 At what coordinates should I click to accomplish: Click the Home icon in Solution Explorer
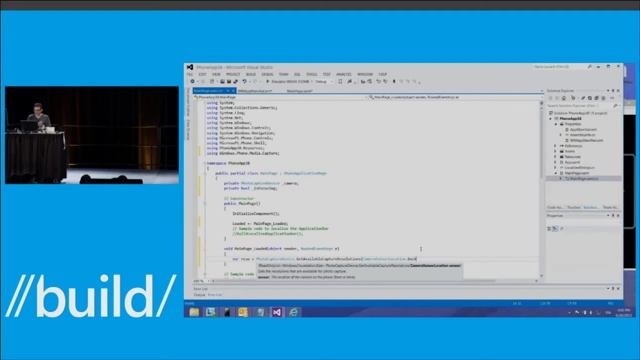[564, 98]
